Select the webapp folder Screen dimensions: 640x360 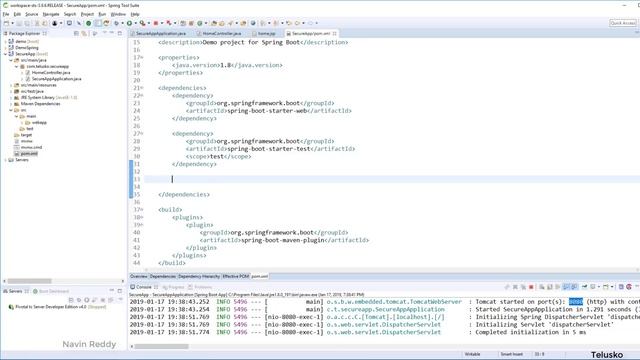tap(39, 122)
